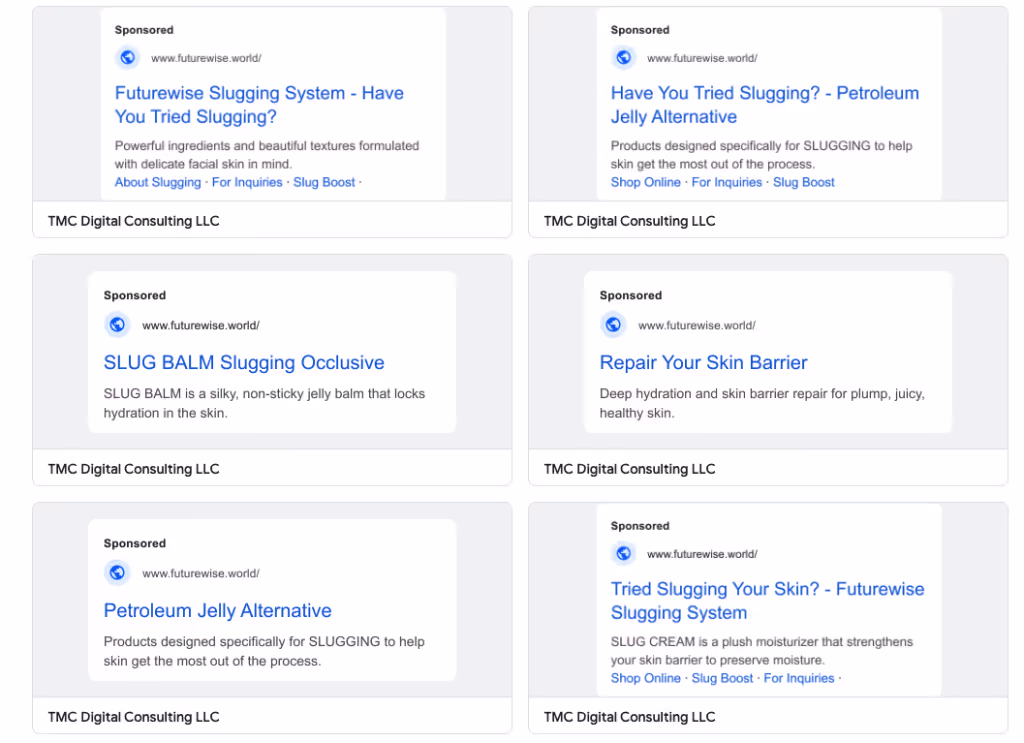Click "Shop Online" in the top-right ad

click(x=645, y=182)
